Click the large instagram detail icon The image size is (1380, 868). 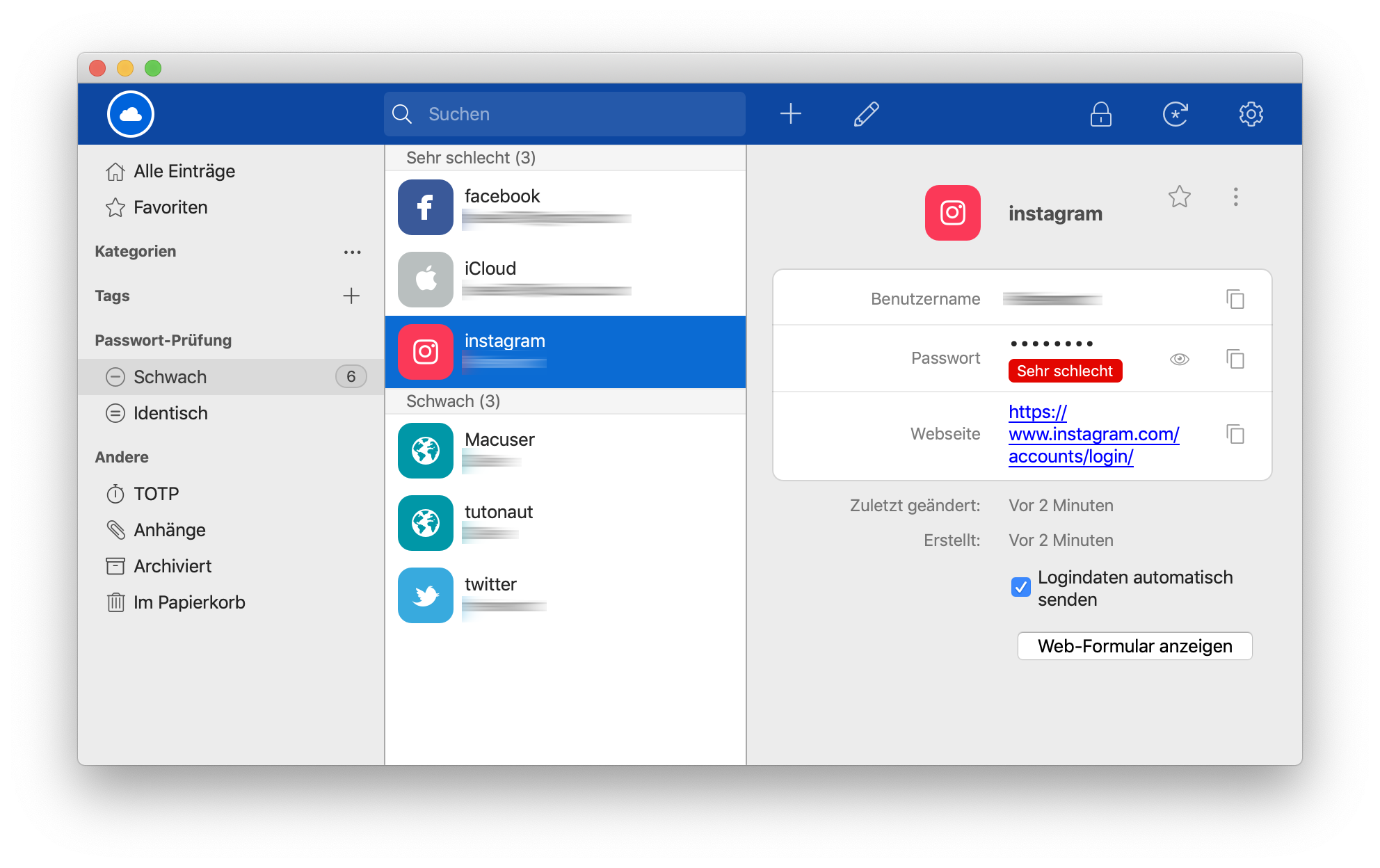click(x=952, y=213)
